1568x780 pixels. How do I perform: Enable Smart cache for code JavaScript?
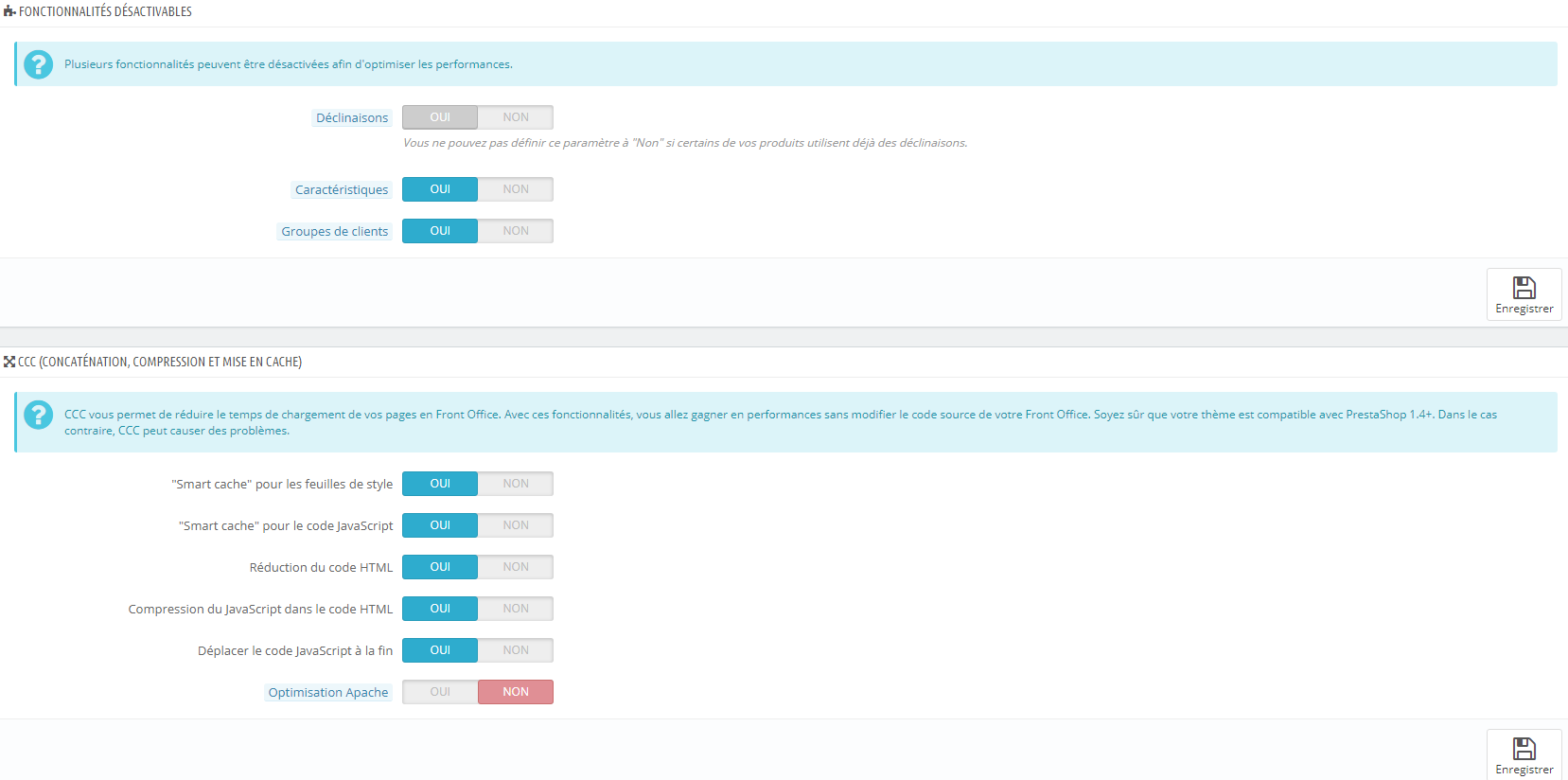click(440, 525)
